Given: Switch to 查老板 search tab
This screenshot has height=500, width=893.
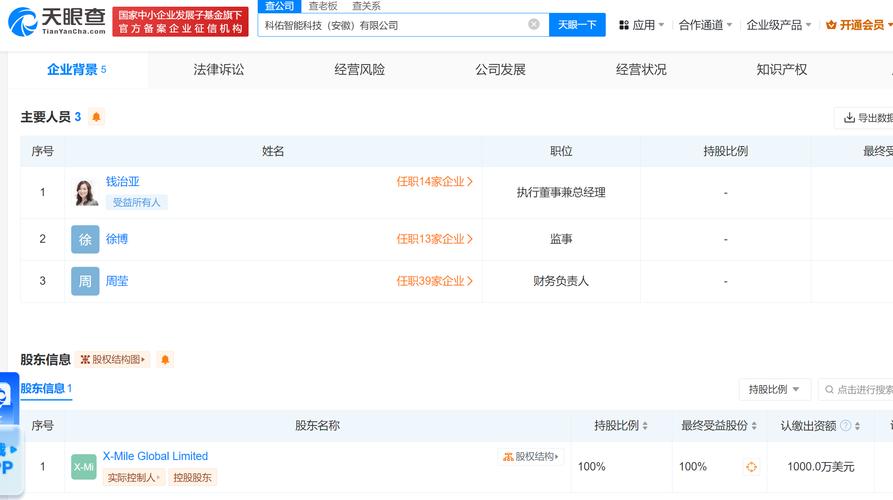Looking at the screenshot, I should pos(323,6).
